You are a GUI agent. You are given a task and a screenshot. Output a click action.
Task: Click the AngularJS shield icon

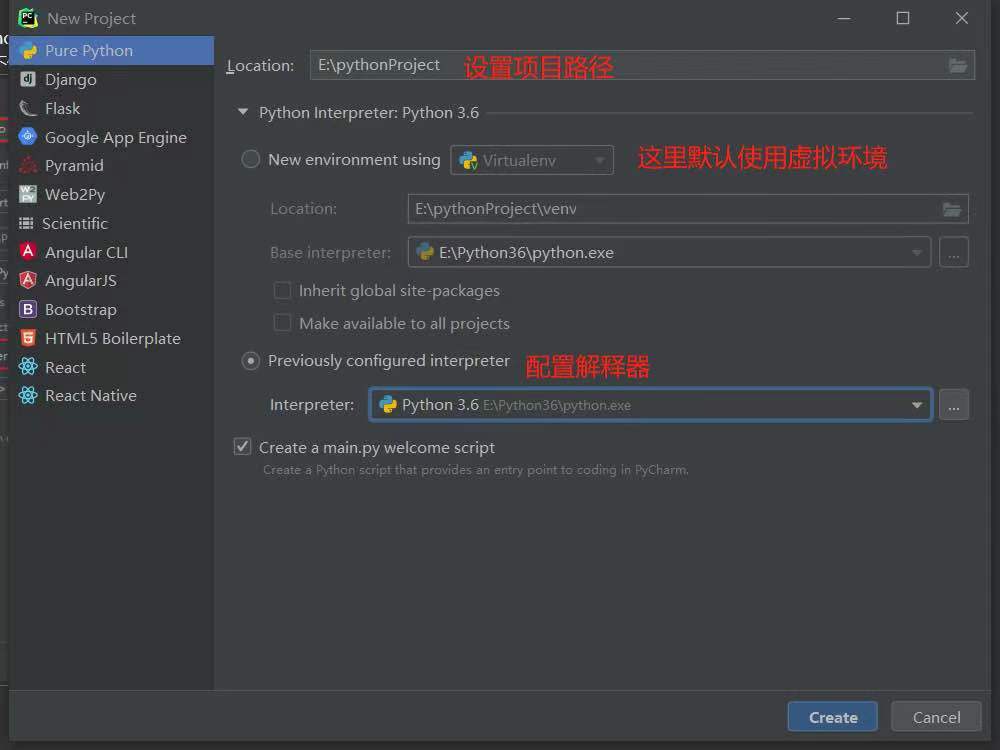click(x=27, y=280)
